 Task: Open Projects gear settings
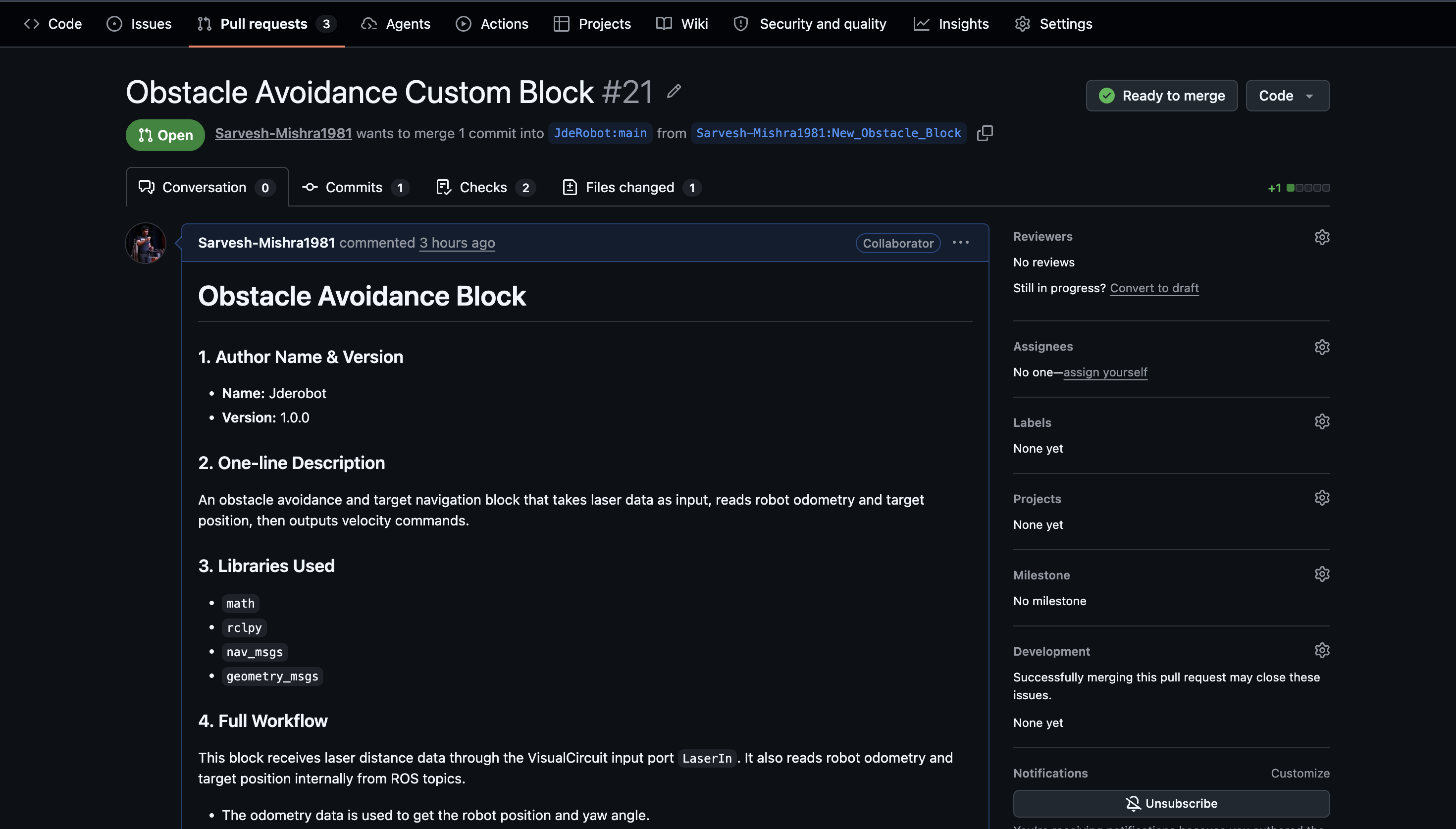pos(1322,498)
